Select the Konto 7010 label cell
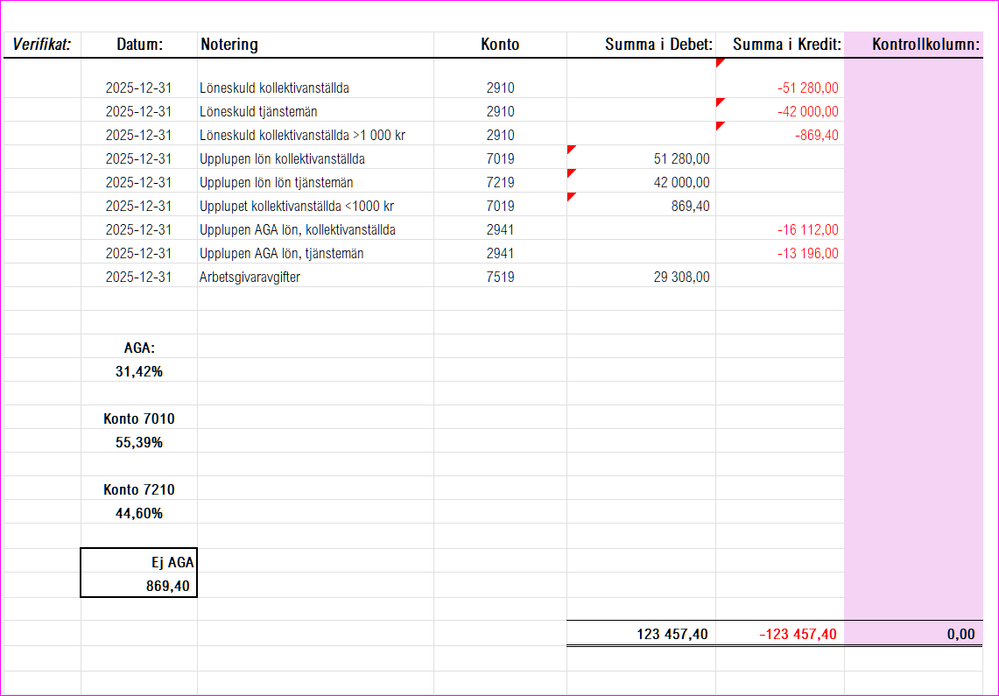Screen dimensions: 999x696 140,419
